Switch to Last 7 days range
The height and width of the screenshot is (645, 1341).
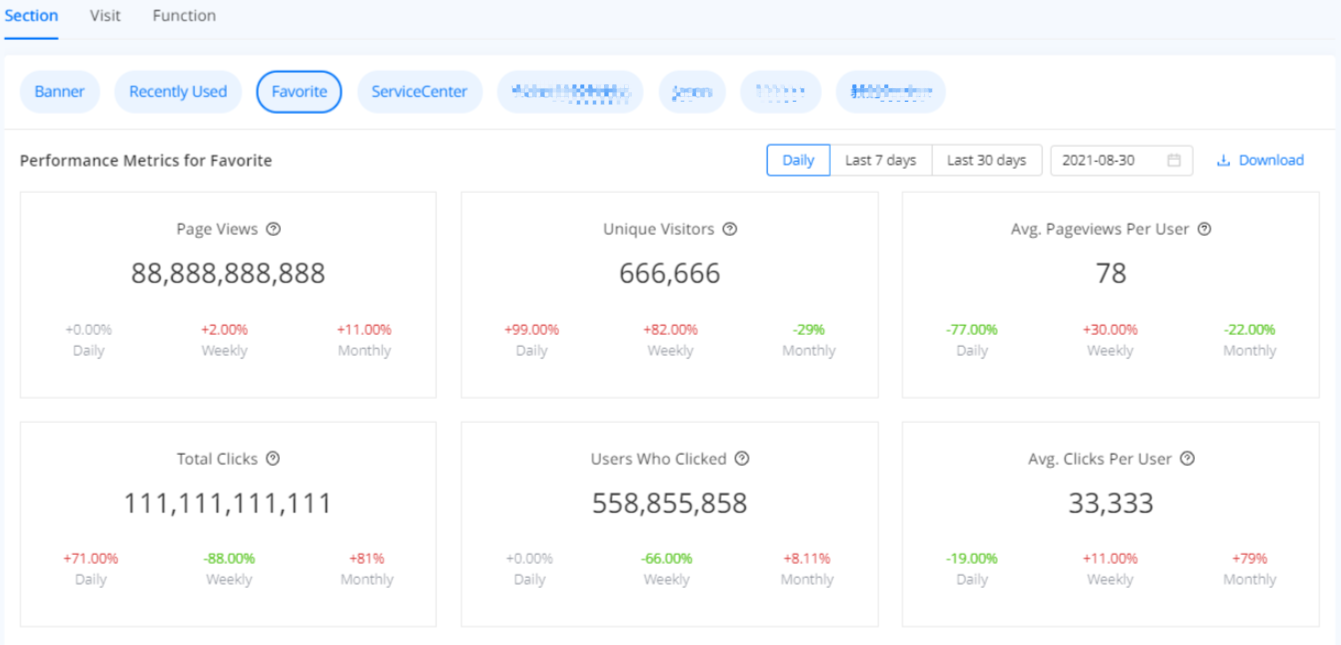coord(880,160)
